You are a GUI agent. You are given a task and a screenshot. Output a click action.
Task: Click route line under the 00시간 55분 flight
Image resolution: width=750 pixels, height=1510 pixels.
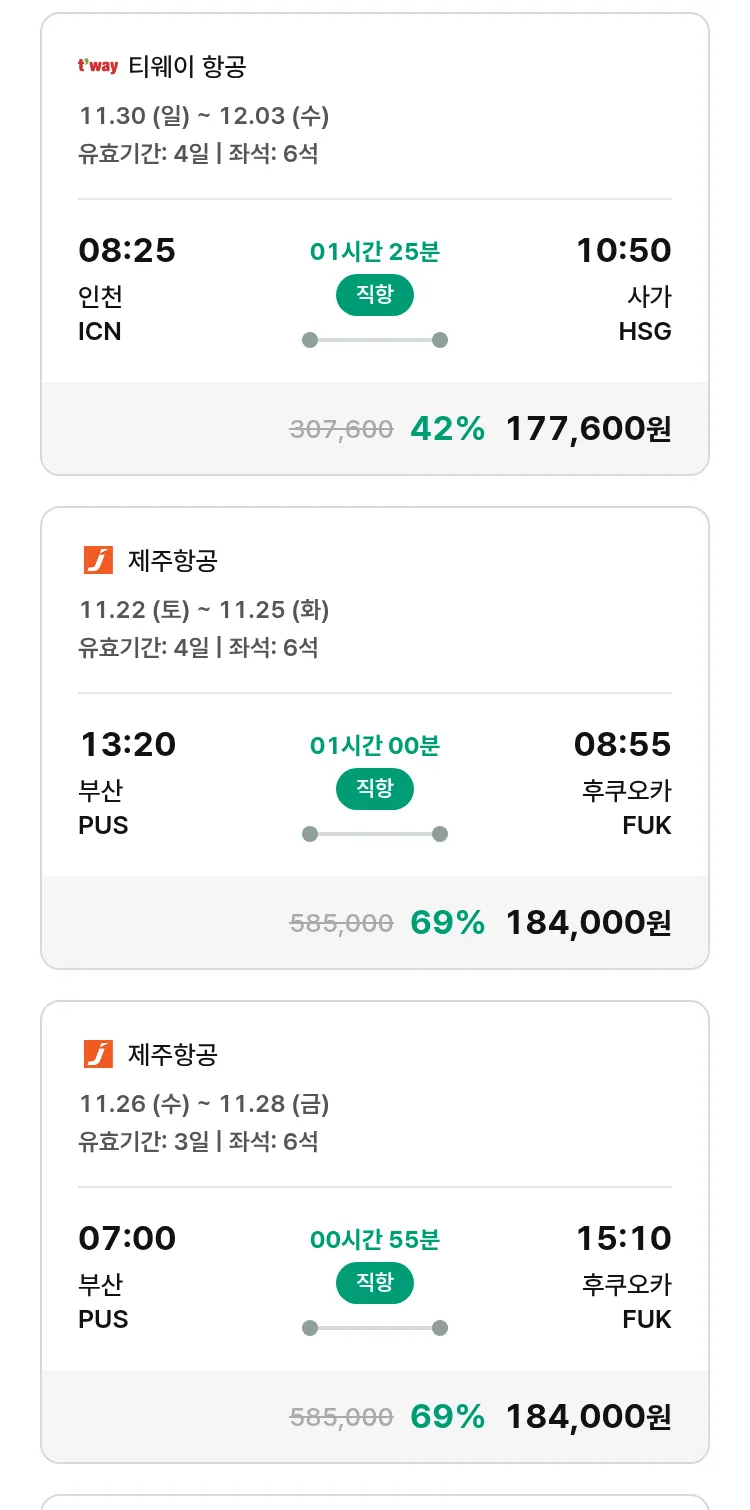coord(374,1328)
